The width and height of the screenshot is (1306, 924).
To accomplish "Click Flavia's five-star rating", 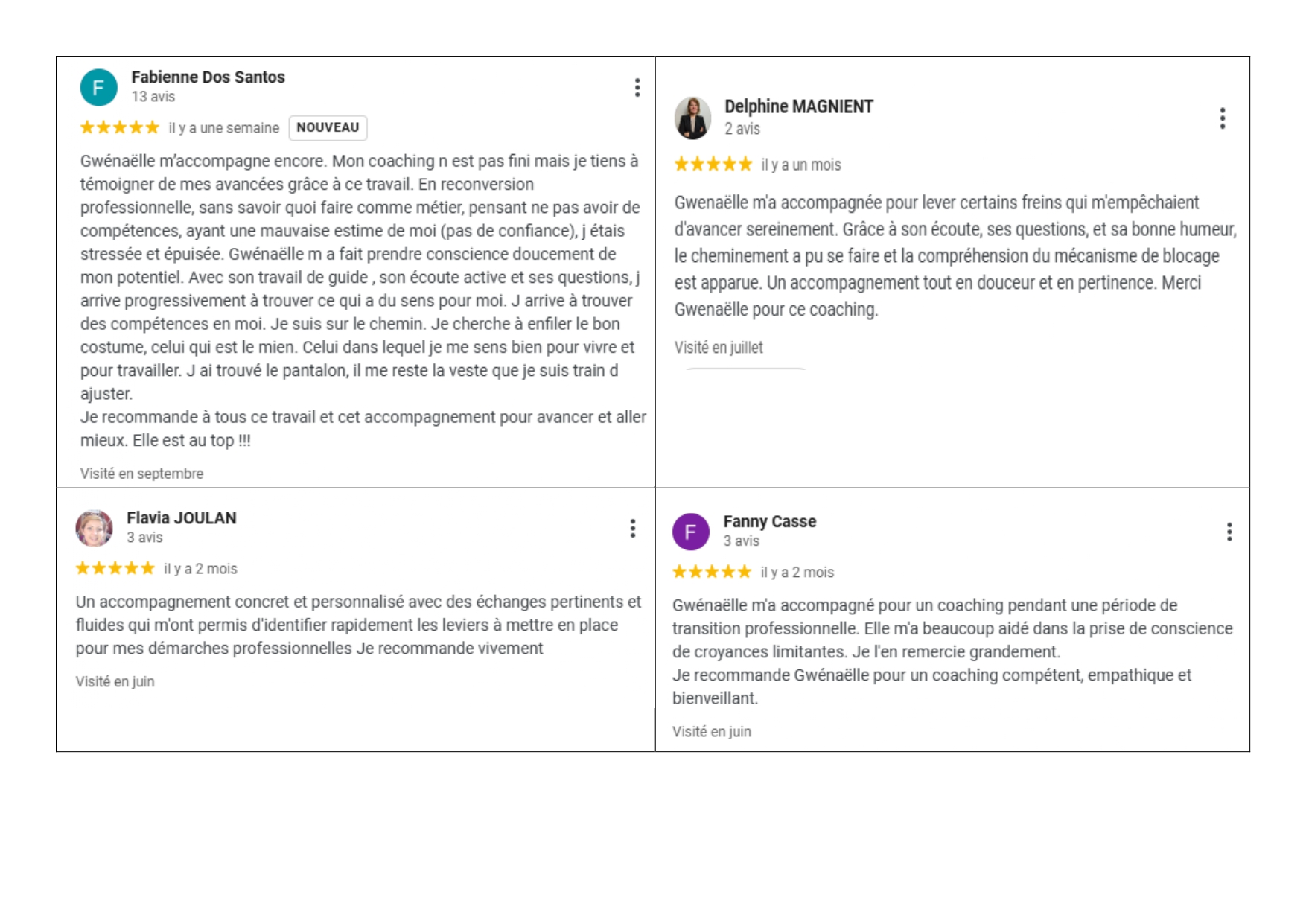I will pyautogui.click(x=115, y=569).
